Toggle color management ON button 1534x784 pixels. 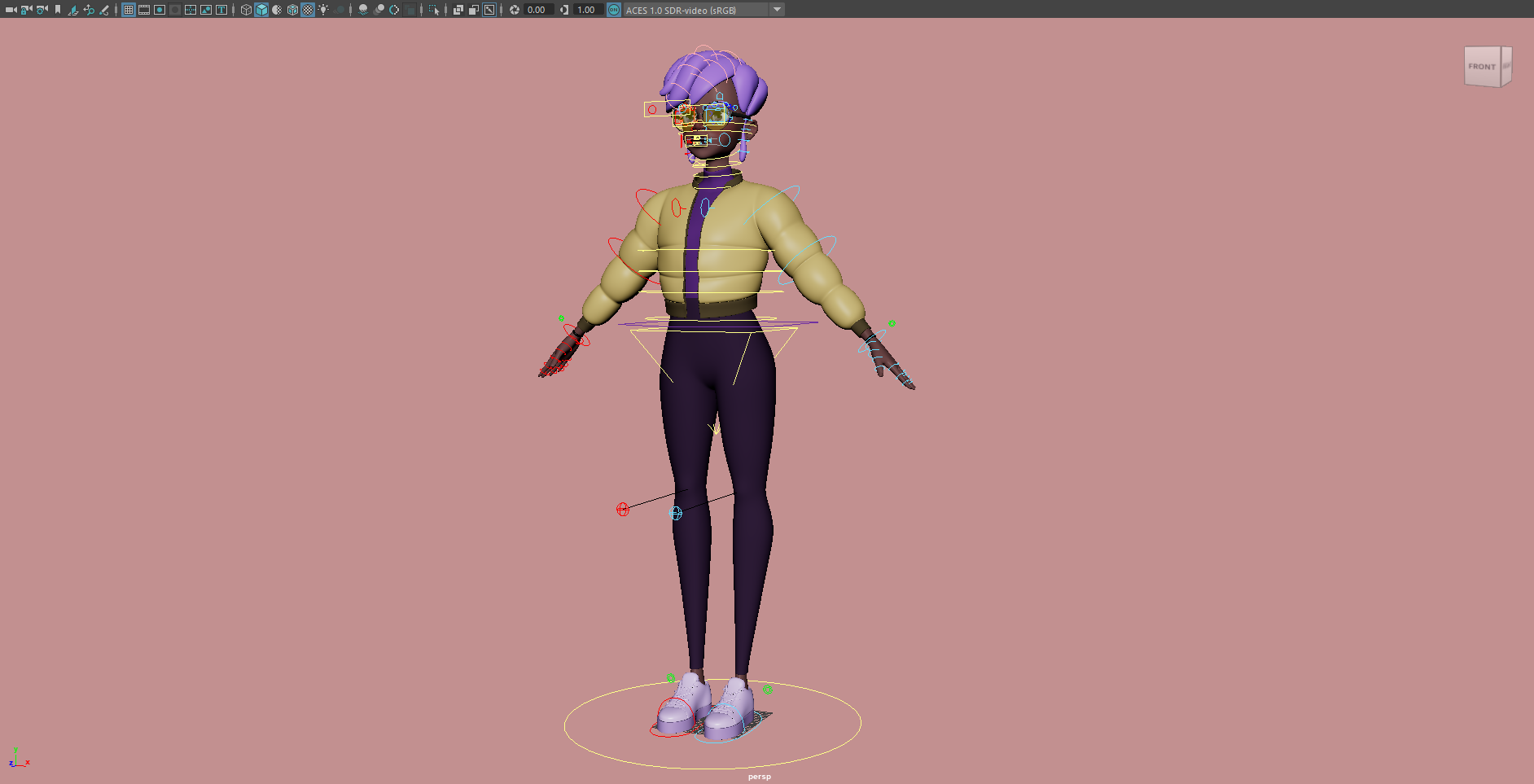coord(614,10)
